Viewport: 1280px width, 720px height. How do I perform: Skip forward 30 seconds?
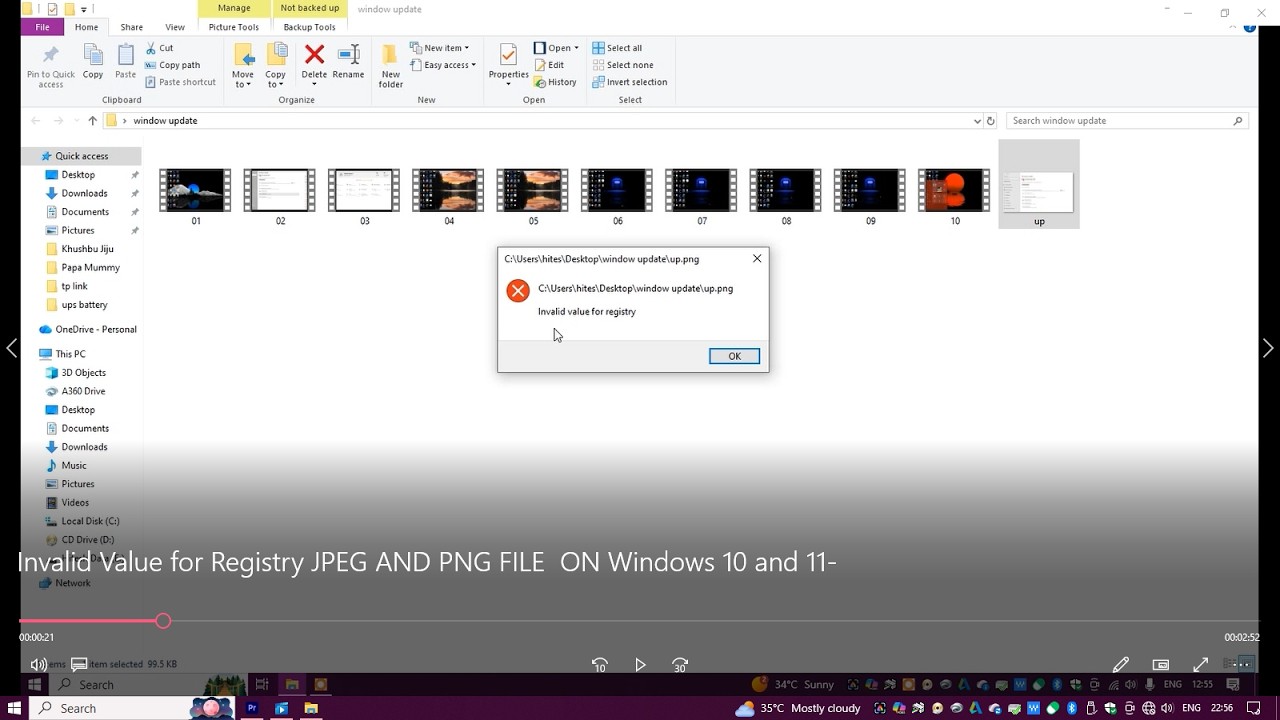point(680,664)
